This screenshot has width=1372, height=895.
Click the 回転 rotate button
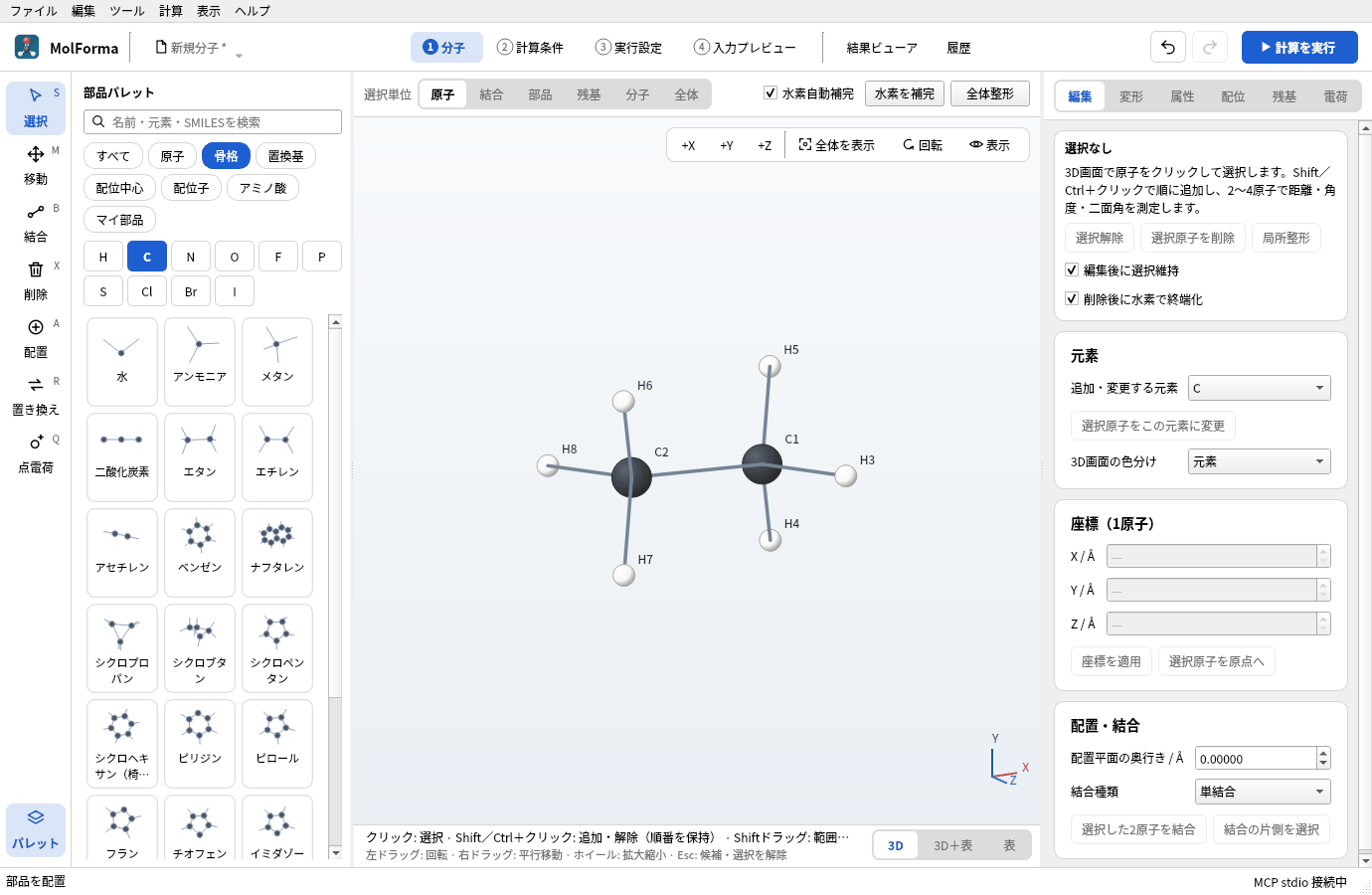(923, 145)
